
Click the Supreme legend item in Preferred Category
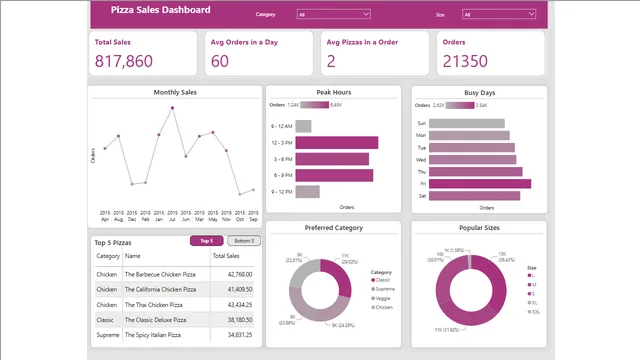[383, 289]
